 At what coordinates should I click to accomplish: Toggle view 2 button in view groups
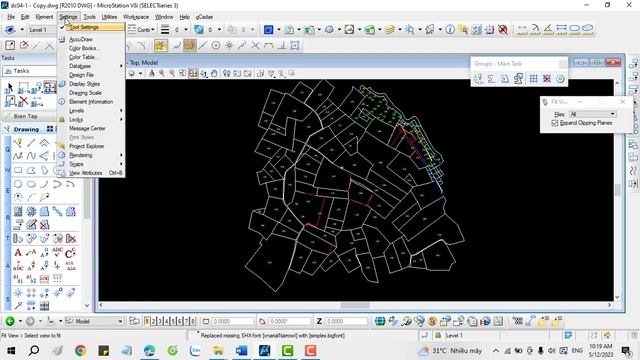(154, 321)
